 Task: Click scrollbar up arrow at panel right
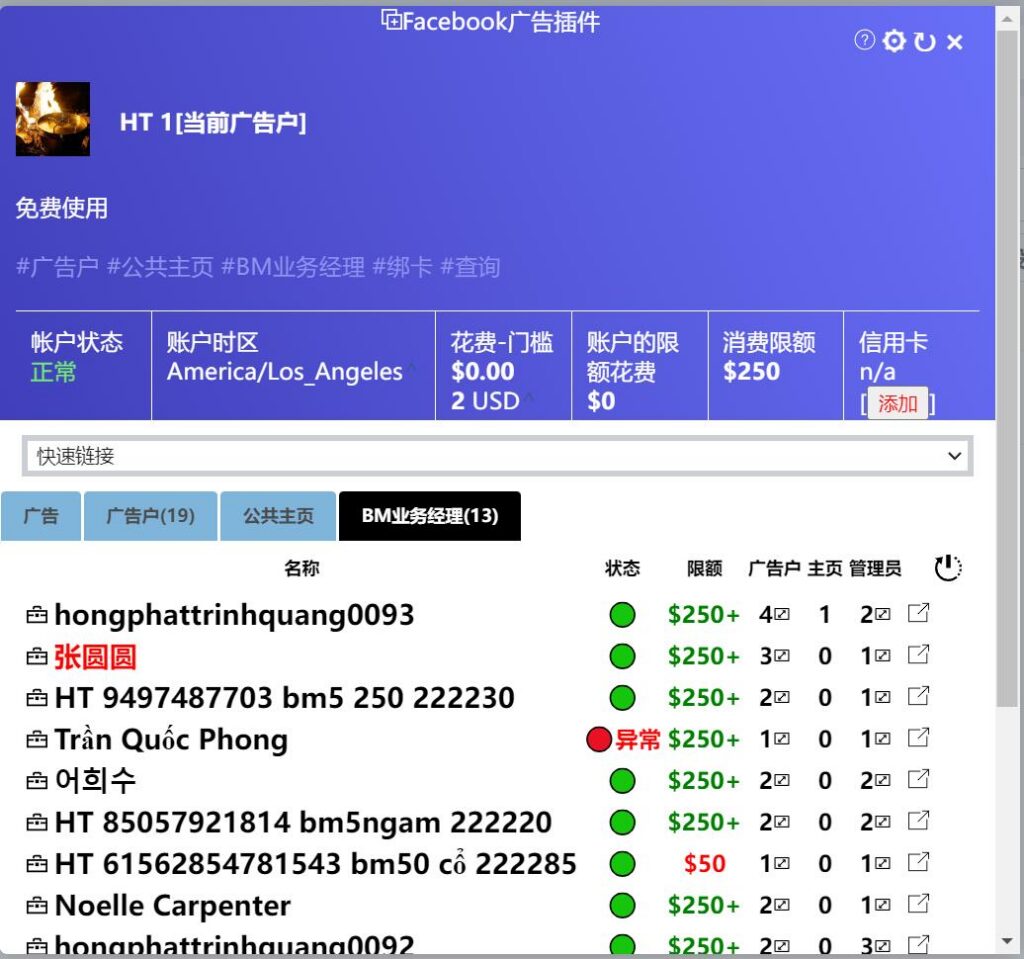(1006, 19)
